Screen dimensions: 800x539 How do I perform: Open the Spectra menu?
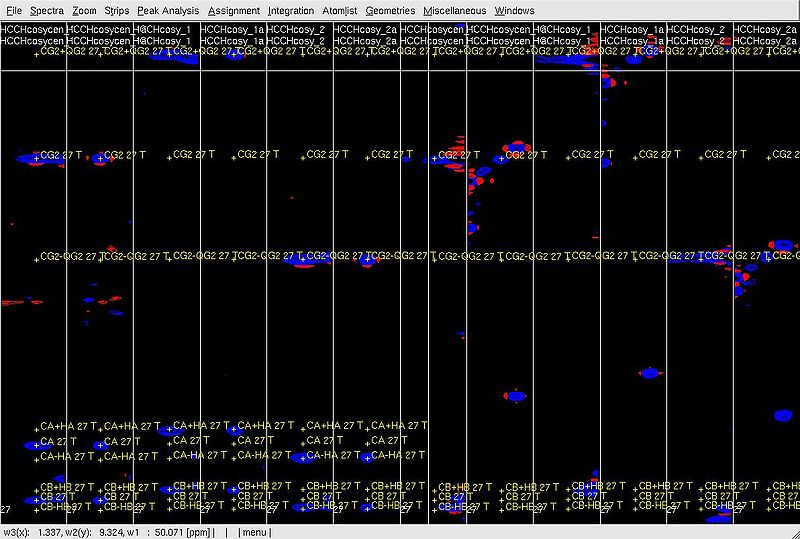(47, 10)
